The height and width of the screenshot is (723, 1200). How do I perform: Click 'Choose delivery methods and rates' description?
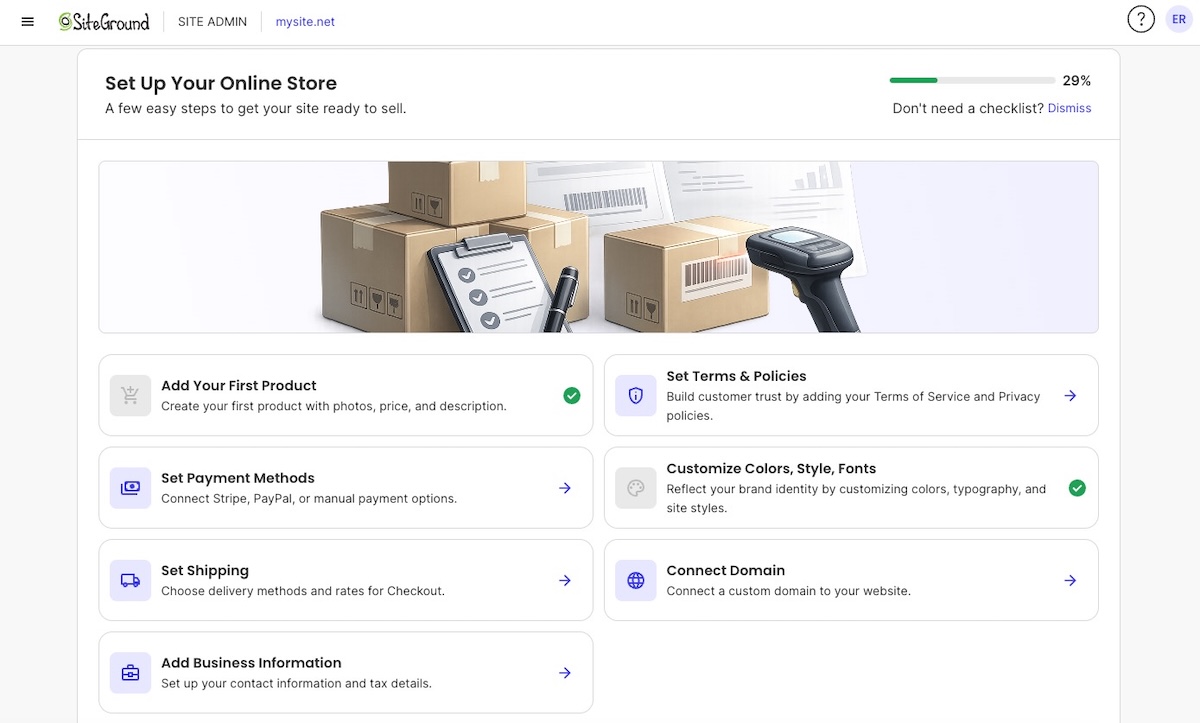point(303,591)
